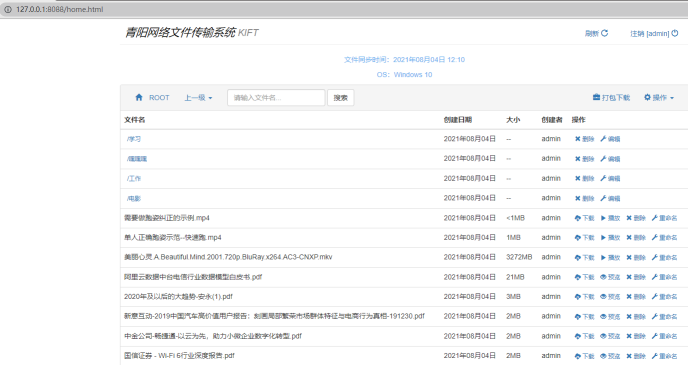The width and height of the screenshot is (688, 365).
Task: Click the refresh icon next to 刷新
Action: [605, 33]
